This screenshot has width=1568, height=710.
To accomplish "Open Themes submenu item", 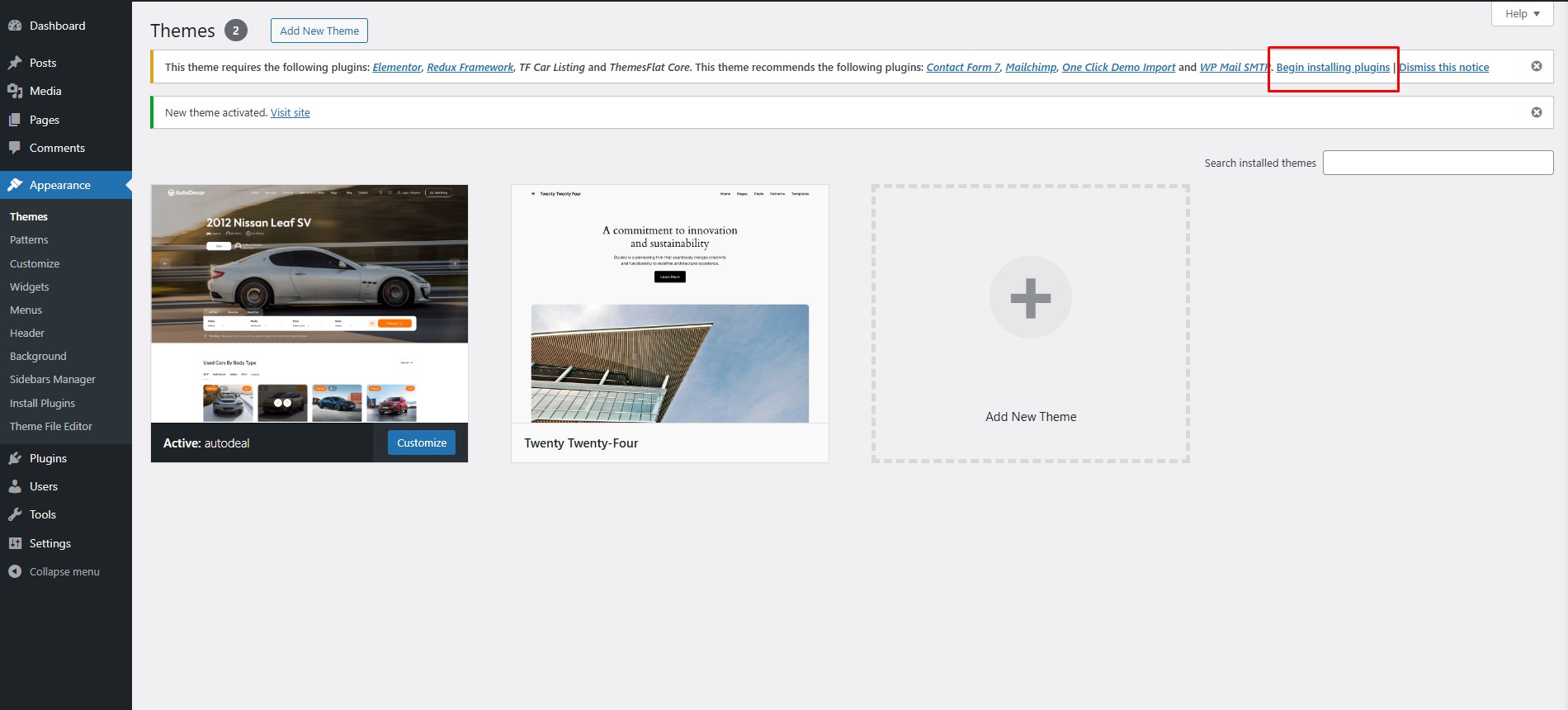I will point(29,216).
